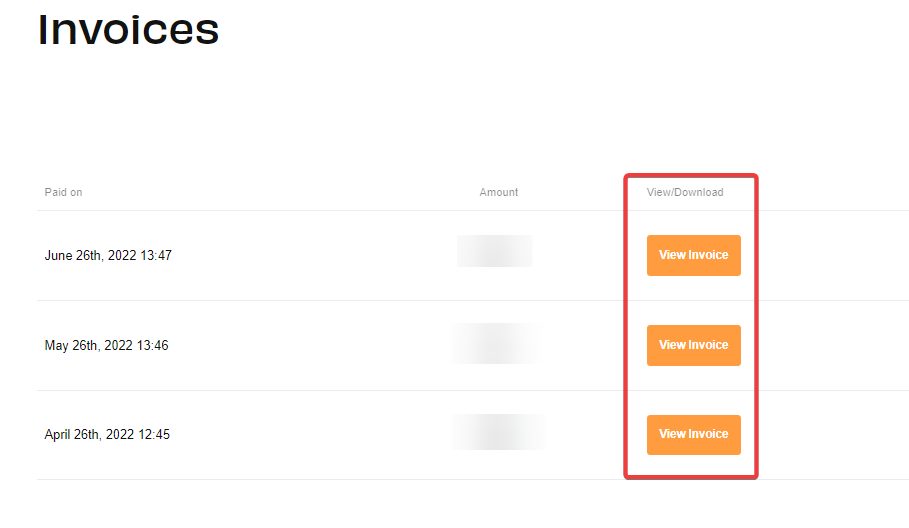Click the 12:45 payment time

pyautogui.click(x=153, y=436)
